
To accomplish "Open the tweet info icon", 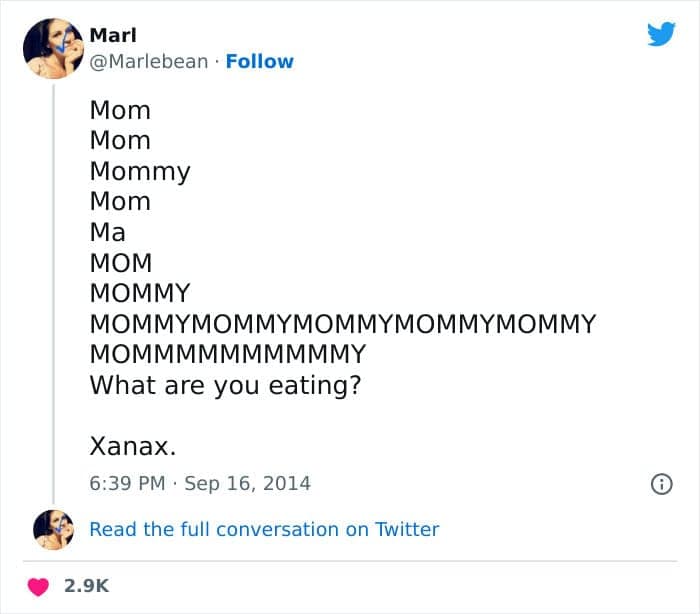I will point(661,484).
